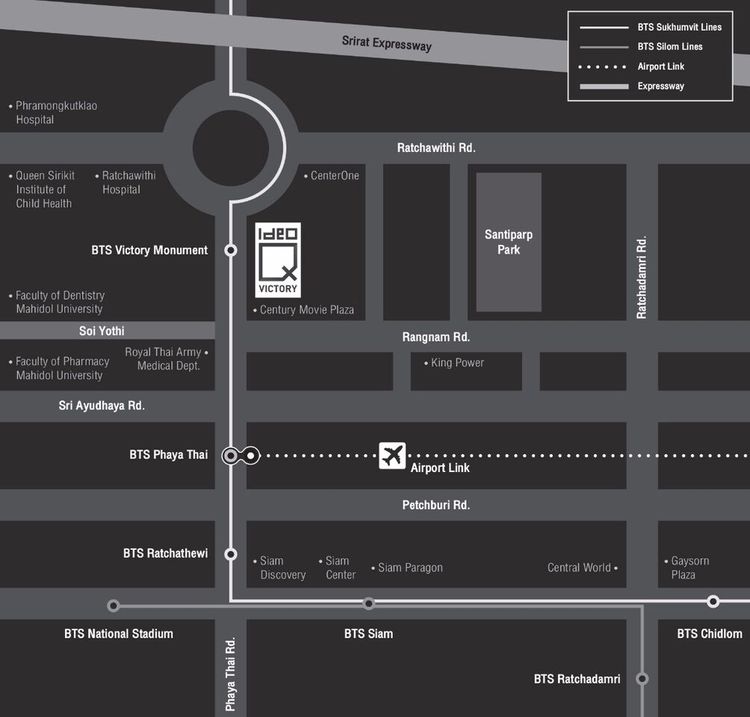
Task: Select the BTS Ratchathewi station marker
Action: point(231,554)
